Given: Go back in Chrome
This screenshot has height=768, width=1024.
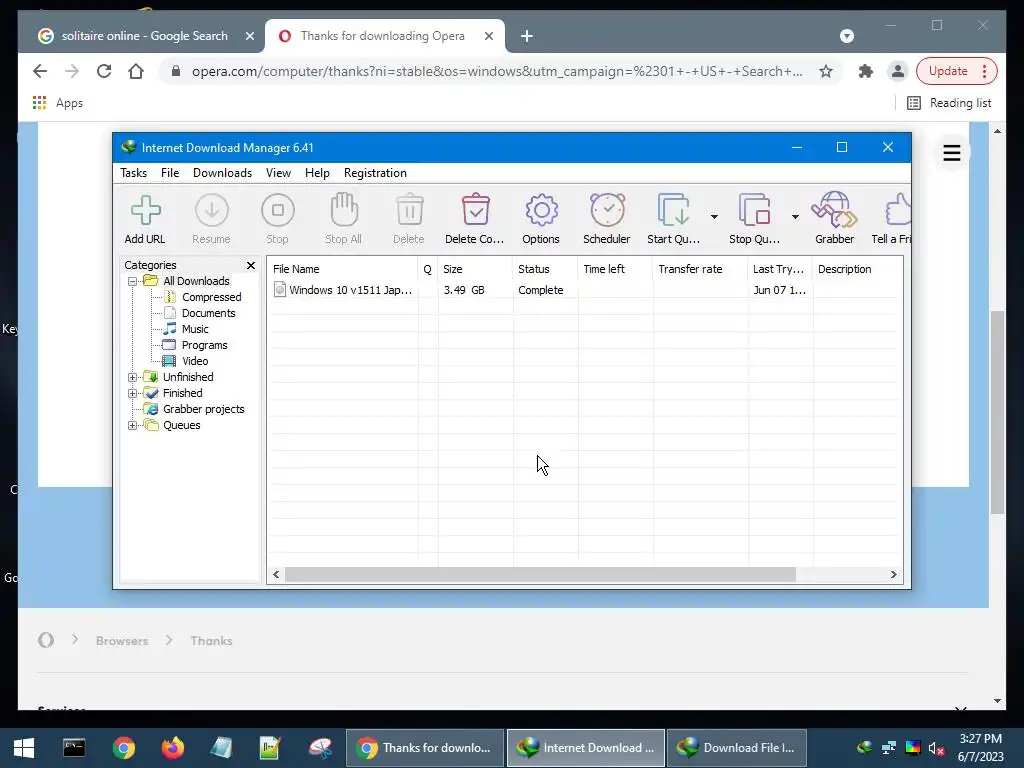Looking at the screenshot, I should [40, 71].
